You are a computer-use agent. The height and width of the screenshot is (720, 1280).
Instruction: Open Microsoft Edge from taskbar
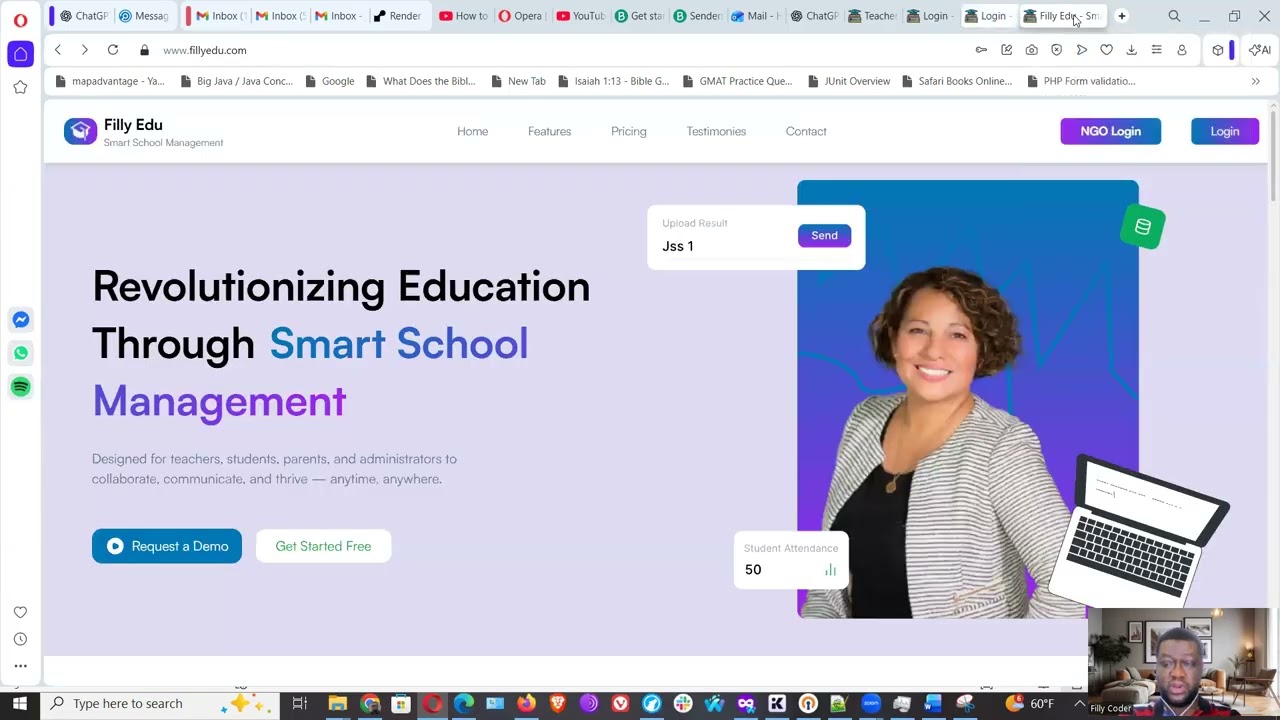coord(464,704)
